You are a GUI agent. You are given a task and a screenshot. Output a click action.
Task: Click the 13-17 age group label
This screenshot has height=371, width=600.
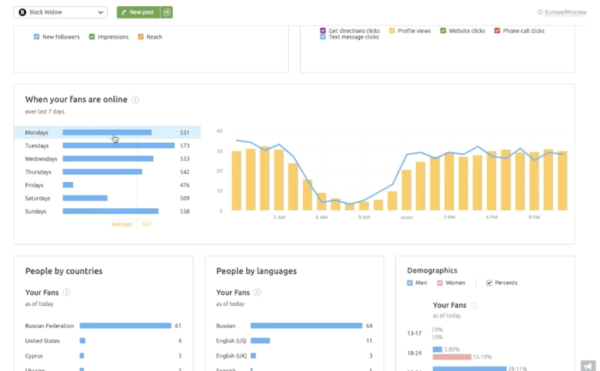[414, 333]
